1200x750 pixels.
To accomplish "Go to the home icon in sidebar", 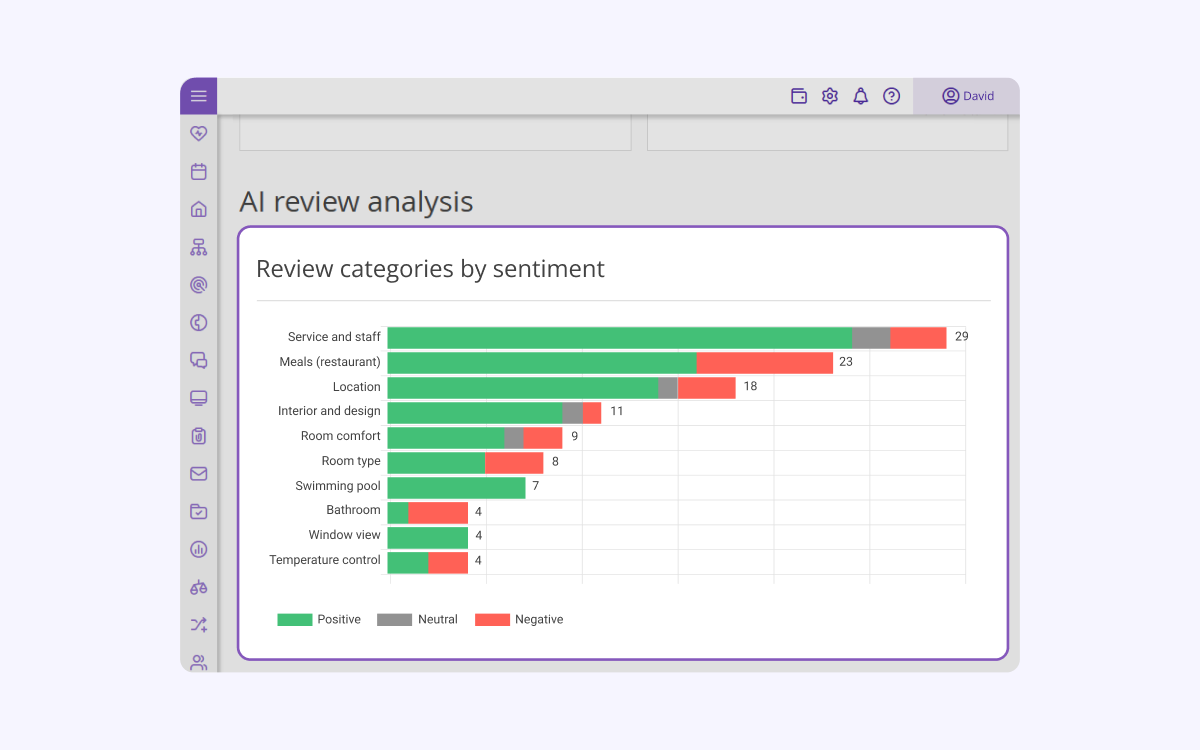I will (199, 209).
